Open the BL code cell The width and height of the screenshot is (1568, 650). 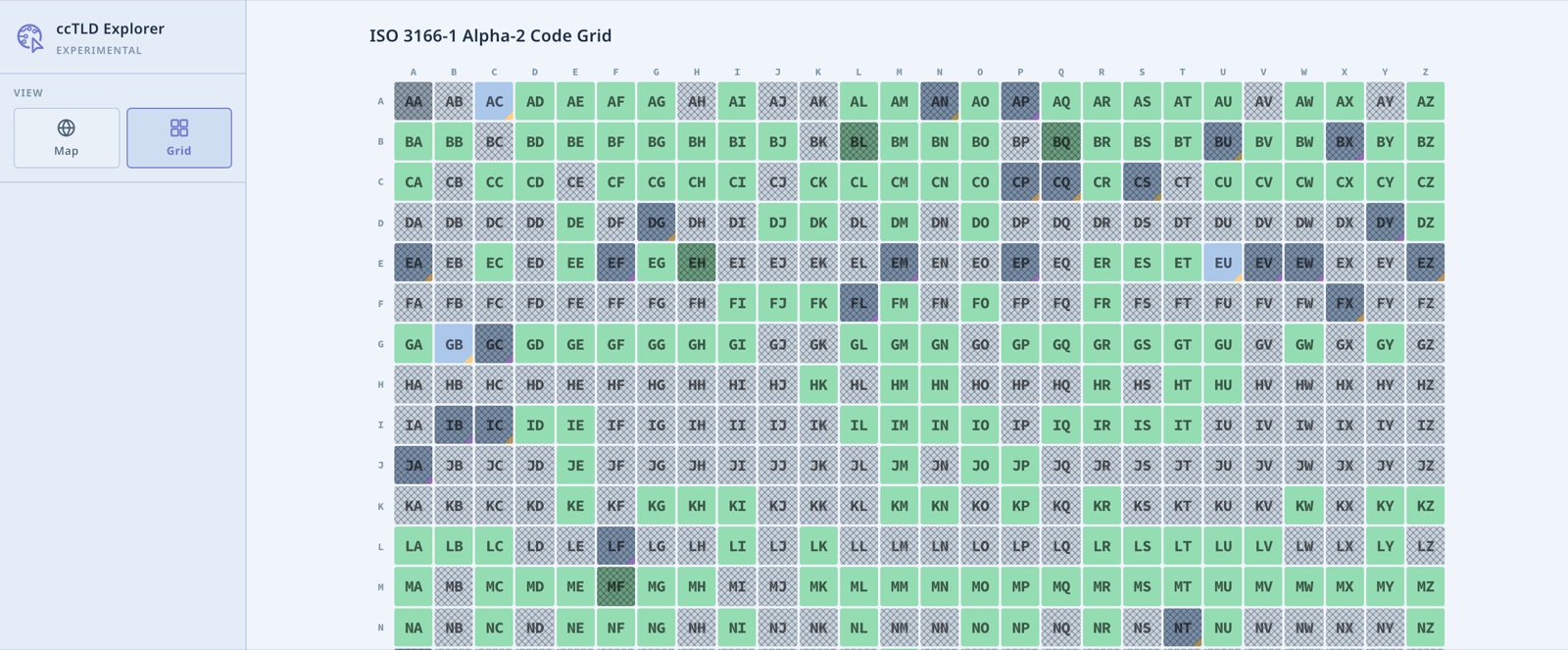(x=858, y=141)
